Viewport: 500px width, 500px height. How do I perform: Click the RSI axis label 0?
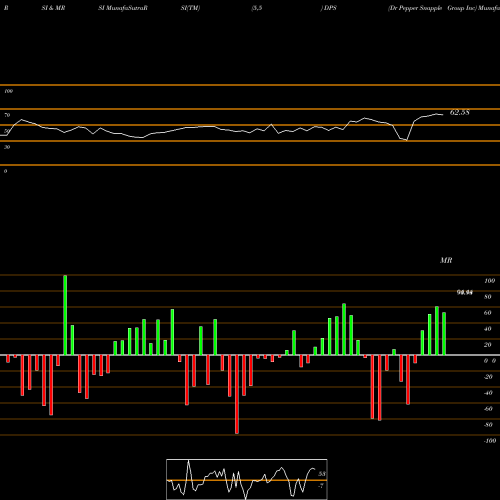click(x=5, y=171)
